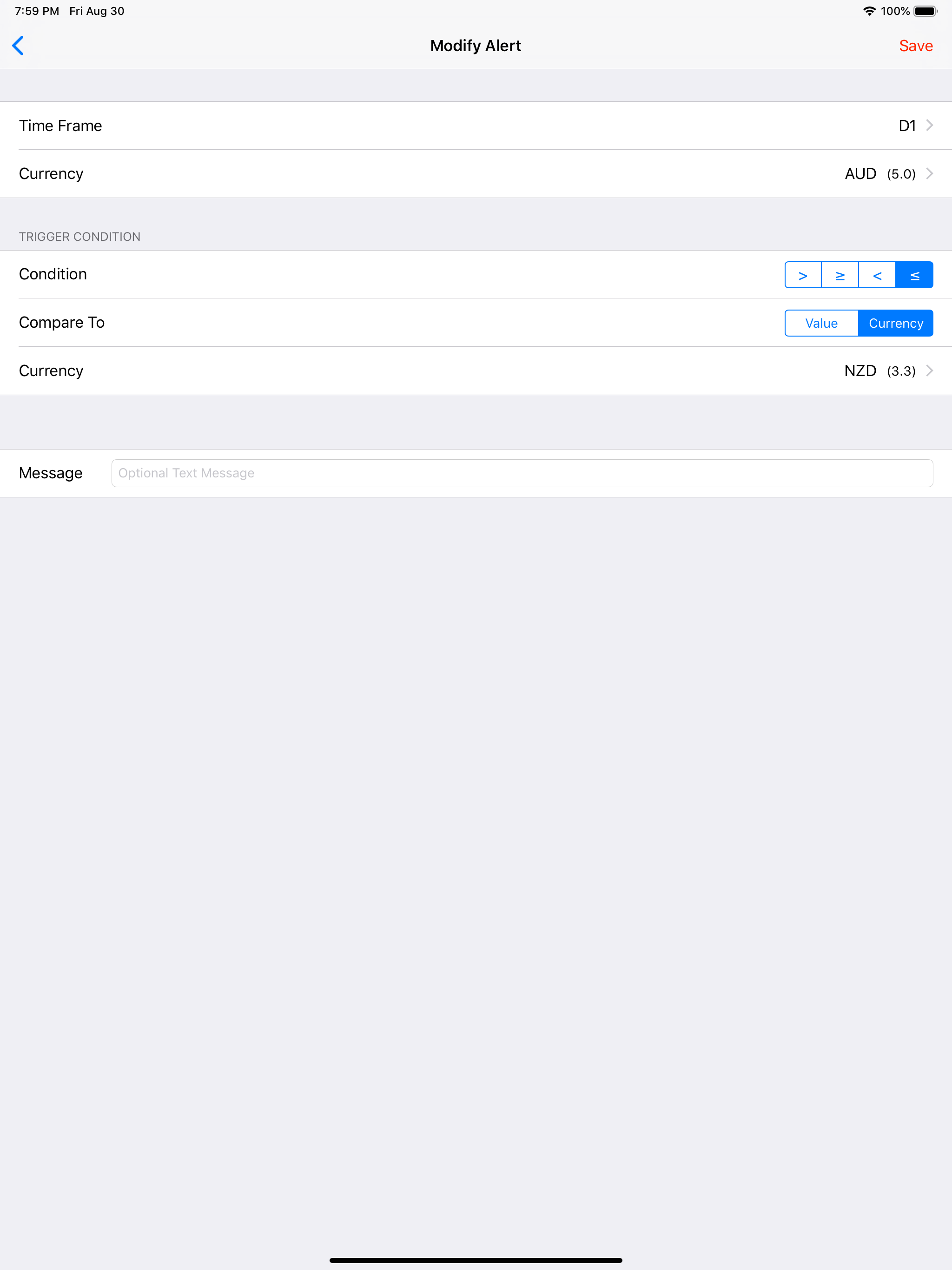952x1270 pixels.
Task: Go back using the blue chevron
Action: tap(18, 46)
